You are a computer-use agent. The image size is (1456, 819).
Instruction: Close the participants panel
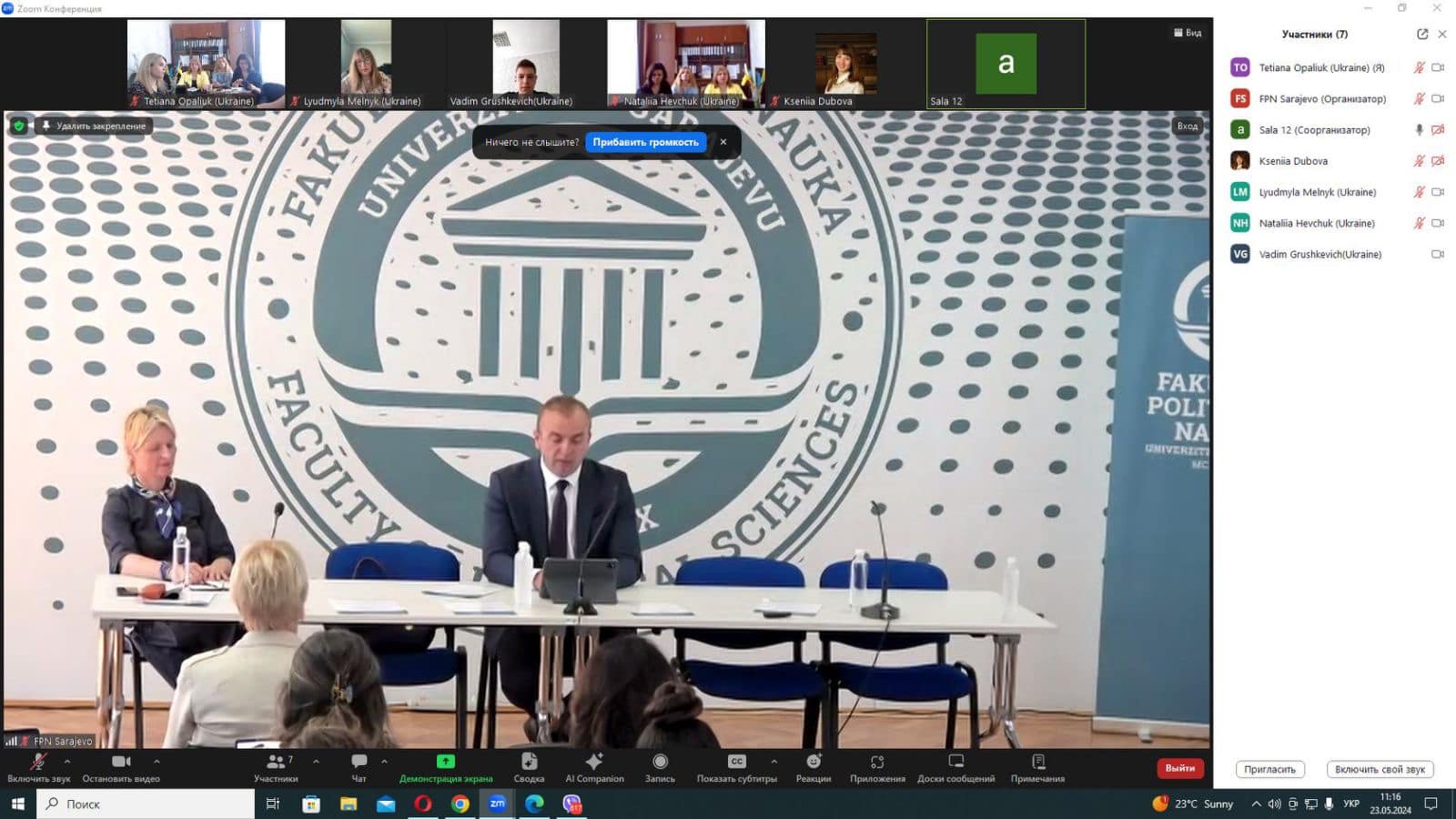1442,34
